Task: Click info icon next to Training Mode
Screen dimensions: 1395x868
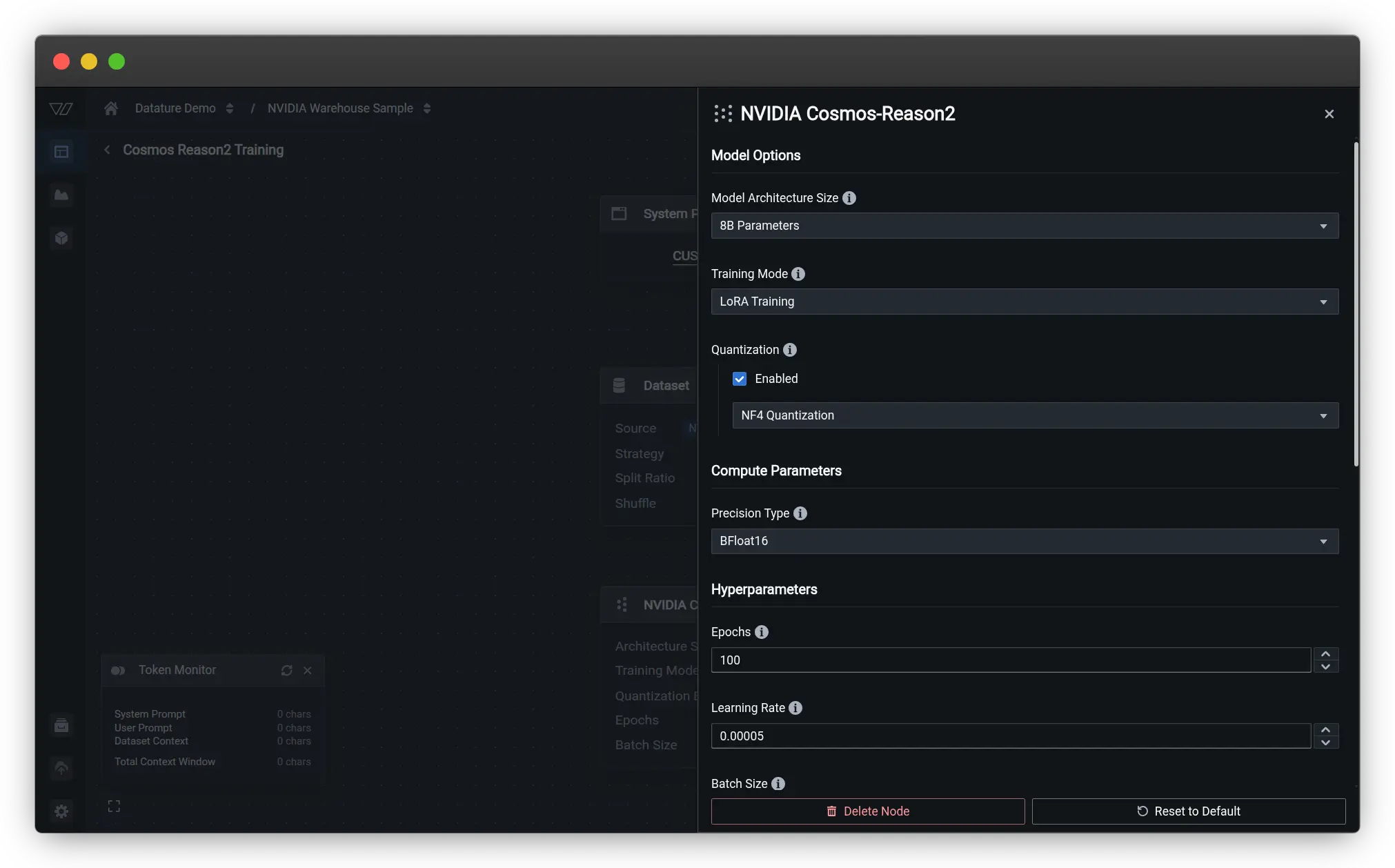Action: click(798, 274)
